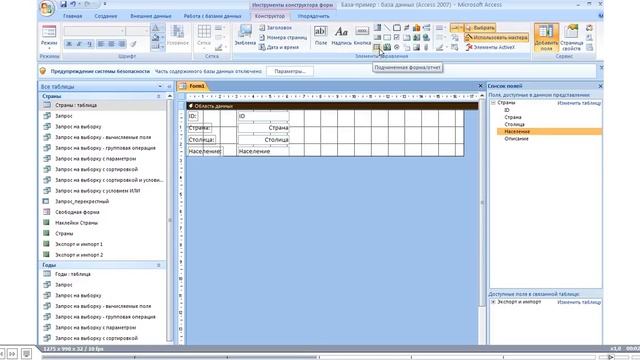Viewport: 640px width, 360px height.
Task: Click the format painter brush icon
Action: [x=133, y=44]
